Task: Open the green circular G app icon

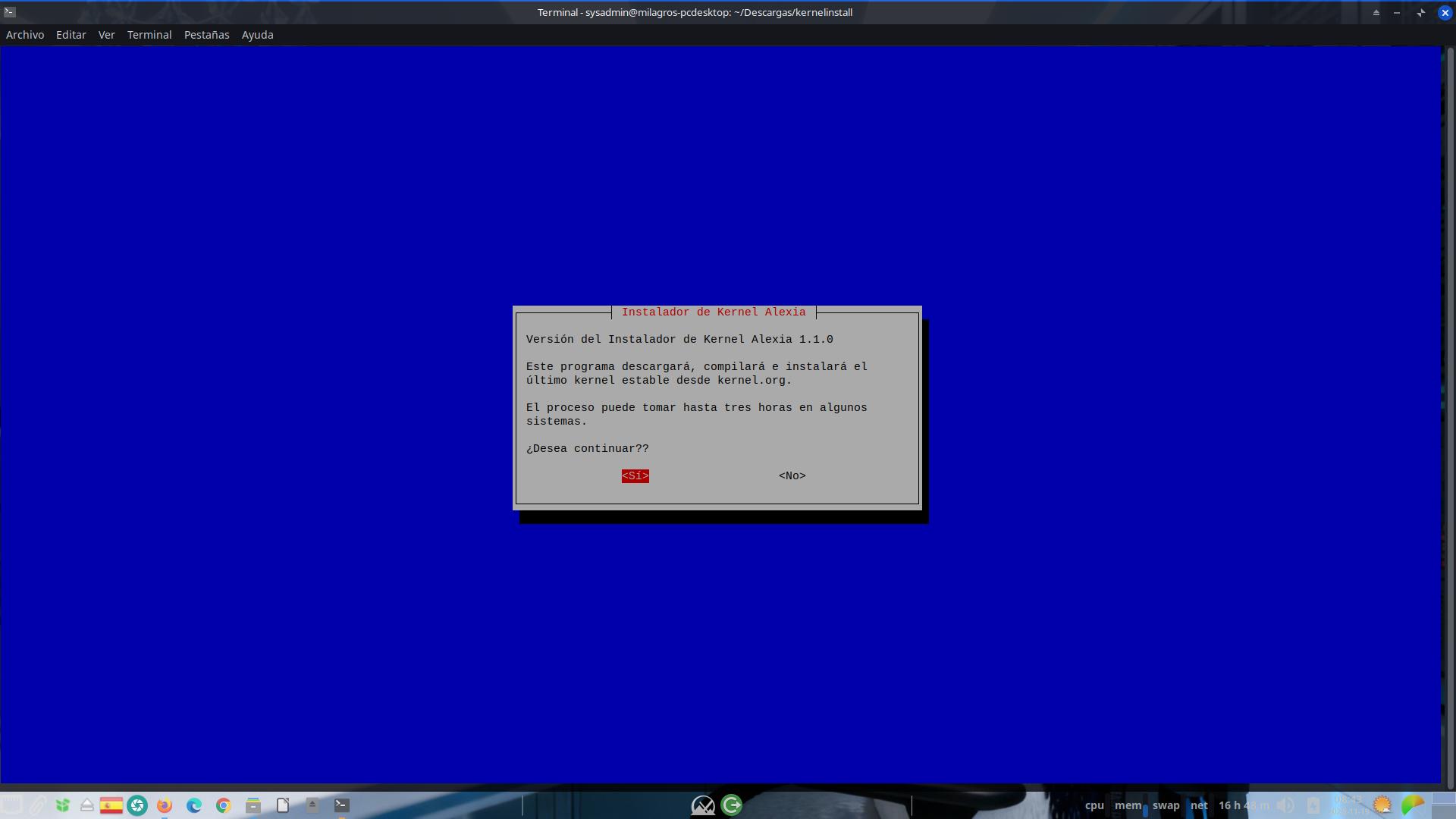Action: click(x=732, y=805)
